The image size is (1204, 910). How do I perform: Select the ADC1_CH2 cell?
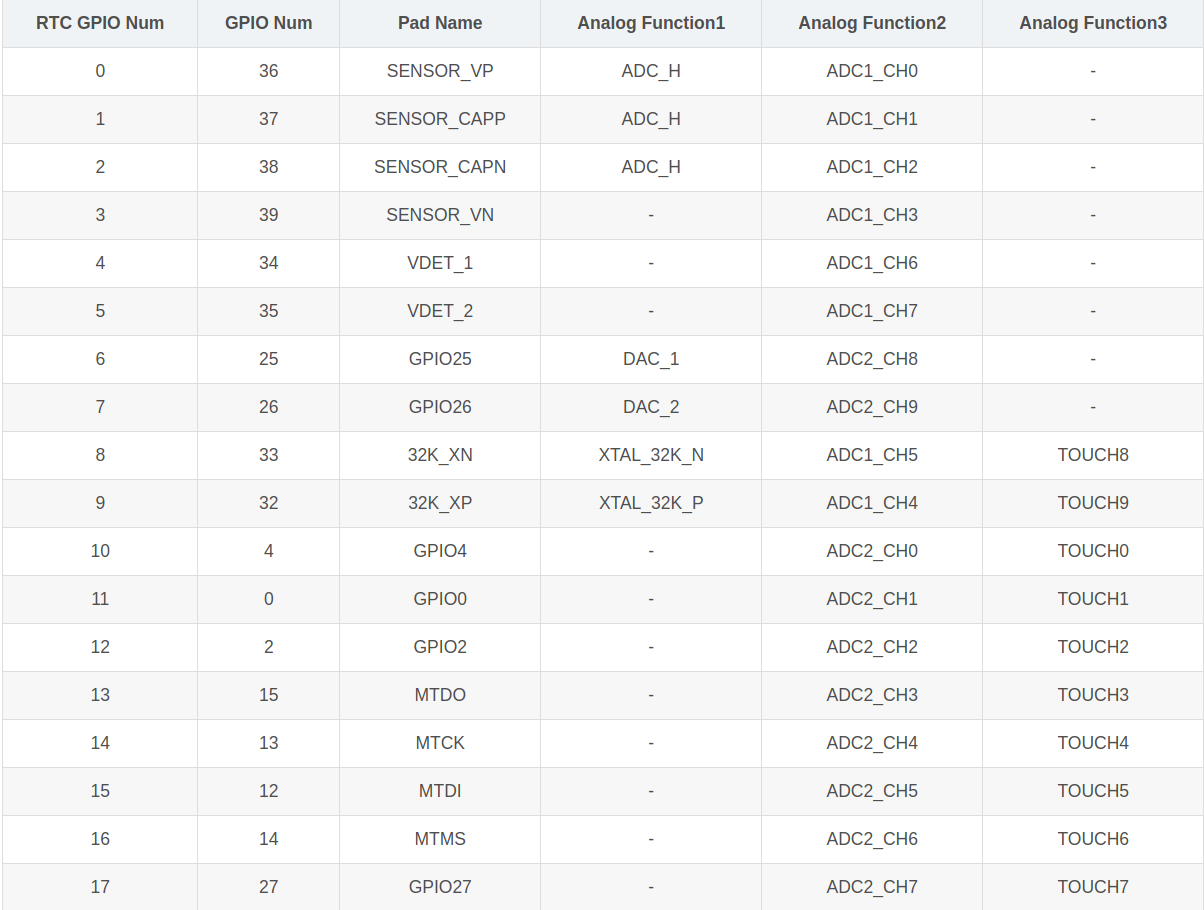(x=872, y=167)
